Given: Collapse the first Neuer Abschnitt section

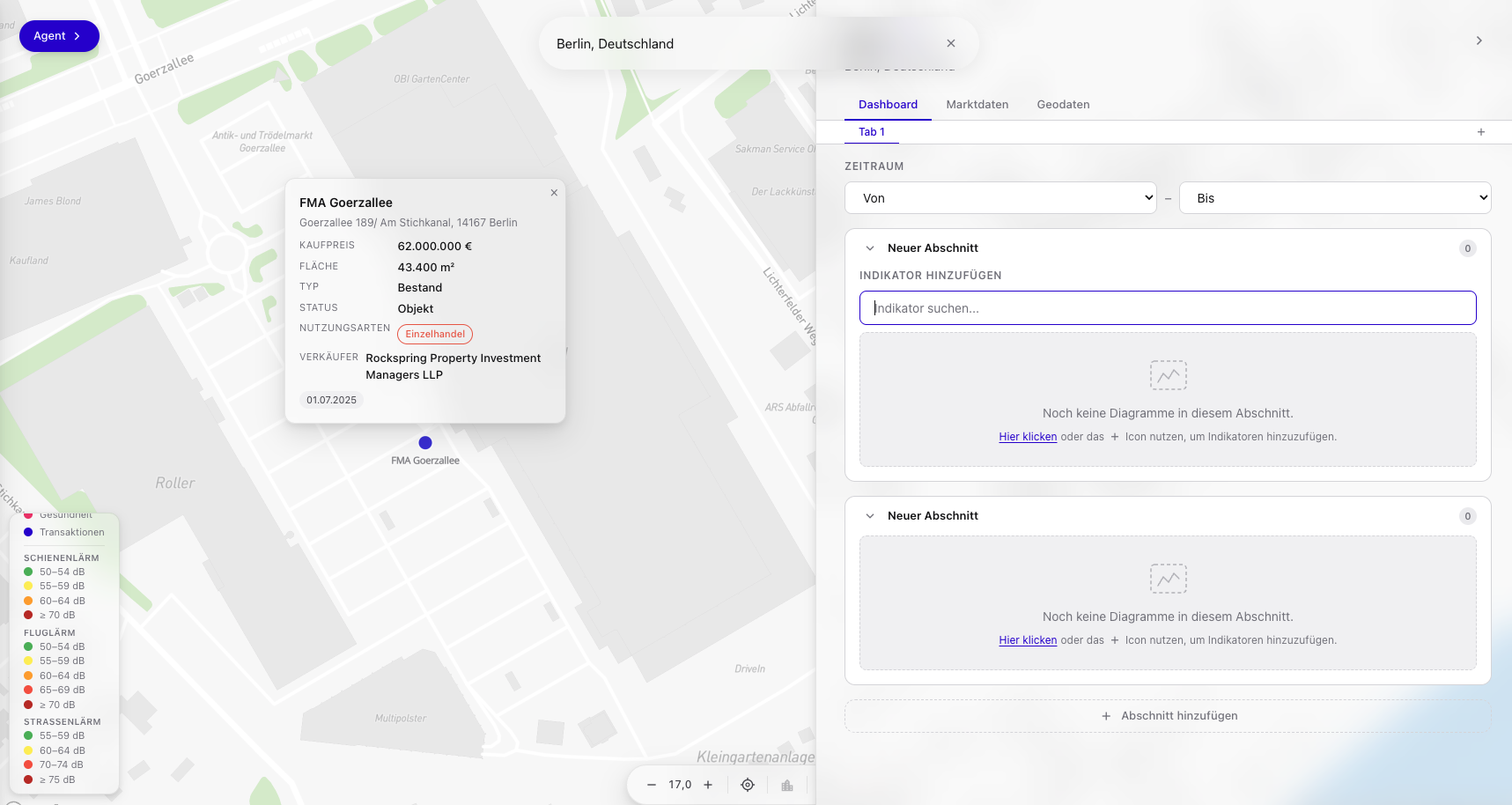Looking at the screenshot, I should [x=870, y=248].
